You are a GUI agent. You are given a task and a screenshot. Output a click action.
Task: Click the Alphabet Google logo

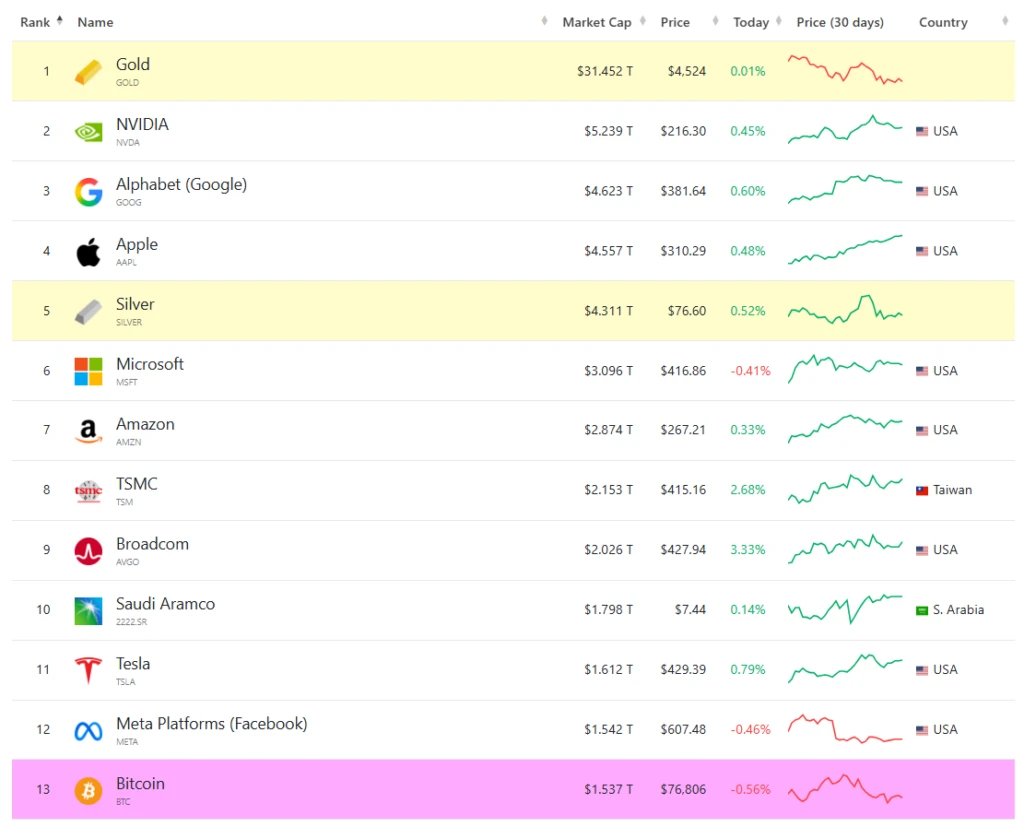[x=88, y=191]
